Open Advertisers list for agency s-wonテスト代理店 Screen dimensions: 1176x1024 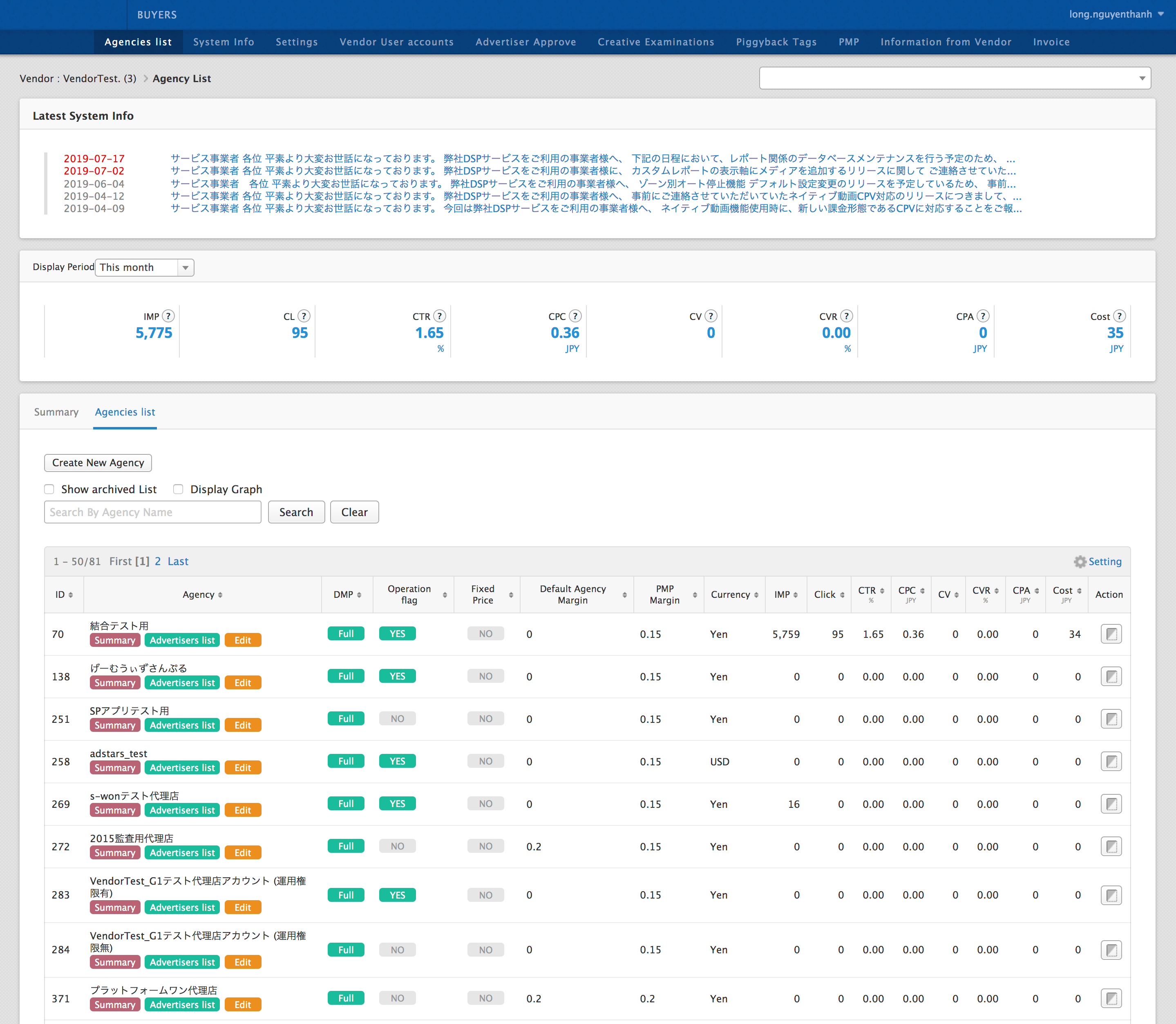[182, 810]
